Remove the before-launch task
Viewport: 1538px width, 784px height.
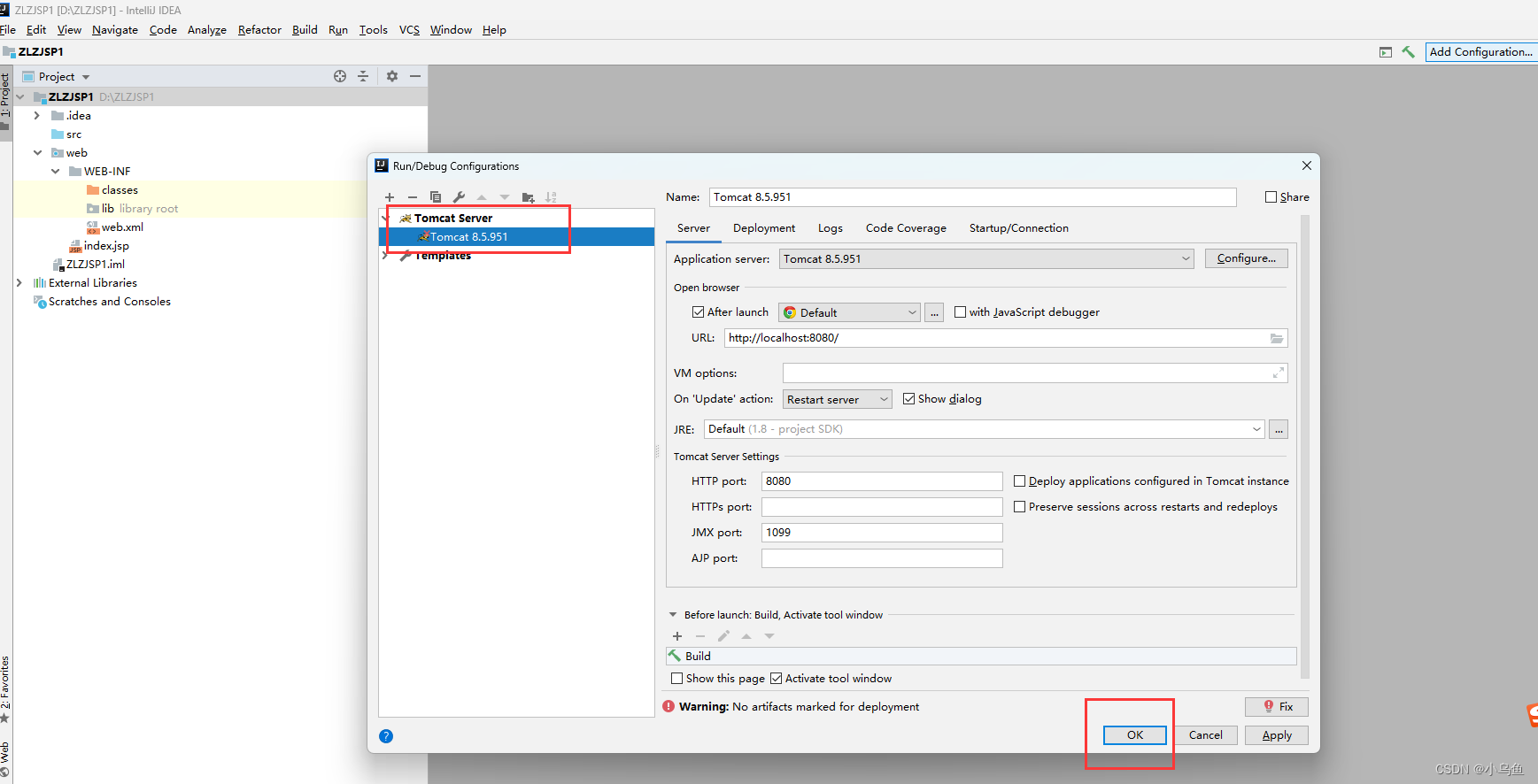tap(700, 636)
